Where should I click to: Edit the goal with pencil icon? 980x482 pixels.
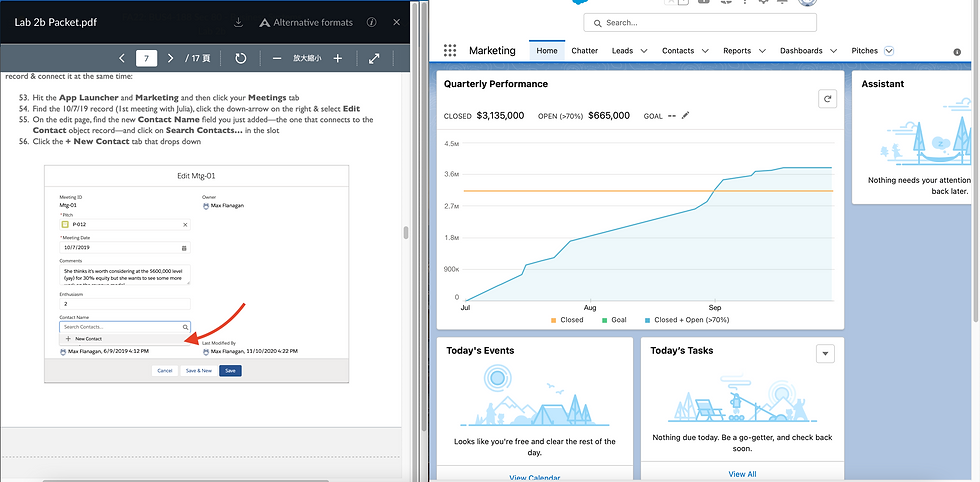pyautogui.click(x=686, y=116)
